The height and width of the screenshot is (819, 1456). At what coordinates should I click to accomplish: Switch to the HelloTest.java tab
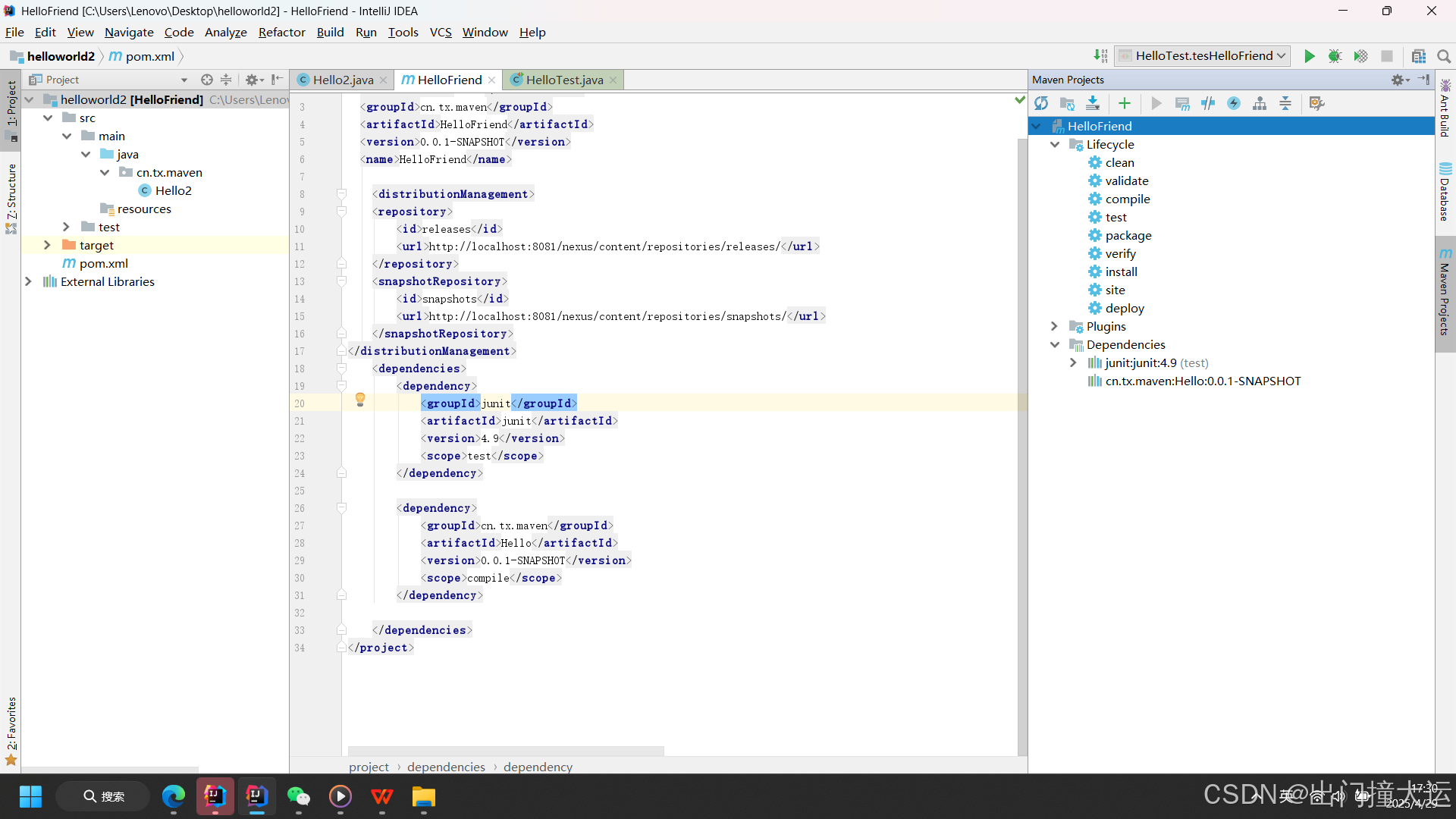(563, 80)
